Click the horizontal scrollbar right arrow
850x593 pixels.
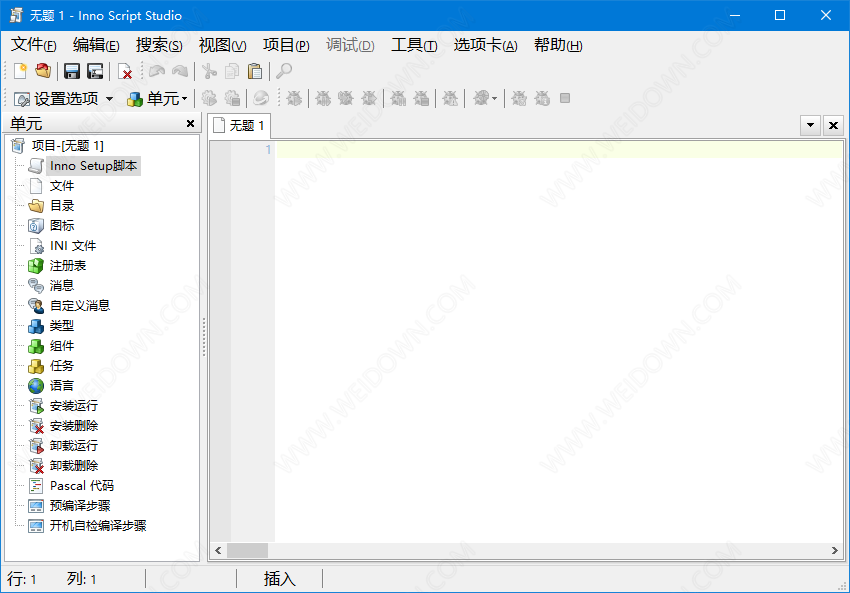click(834, 550)
